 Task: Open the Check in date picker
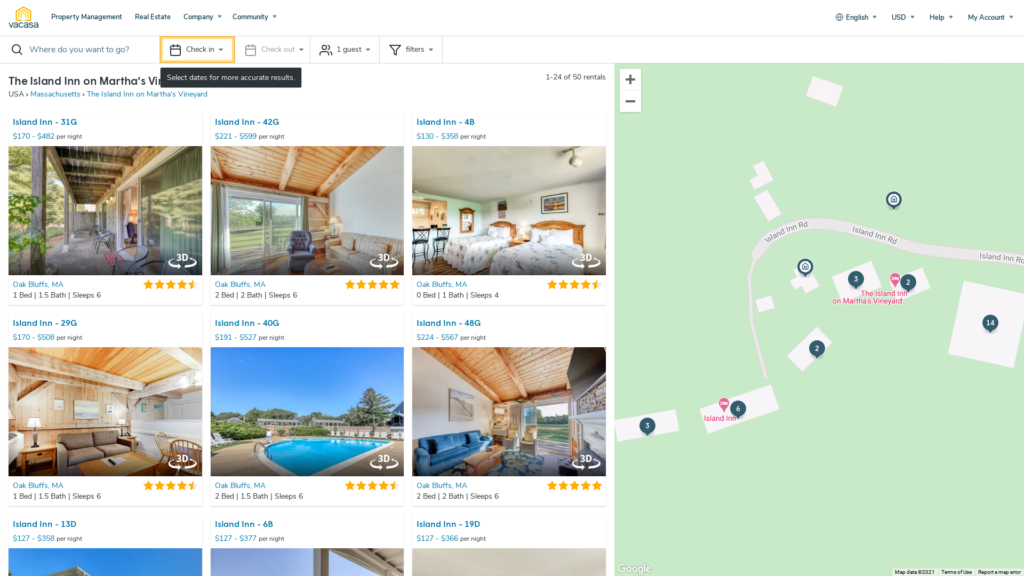[x=197, y=50]
